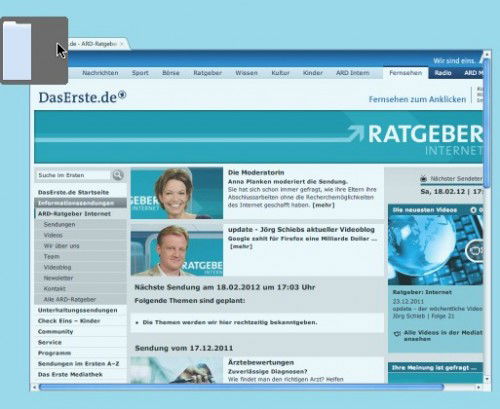Close the ARD-Ratgeber browser tab
500x409 pixels.
[x=122, y=44]
